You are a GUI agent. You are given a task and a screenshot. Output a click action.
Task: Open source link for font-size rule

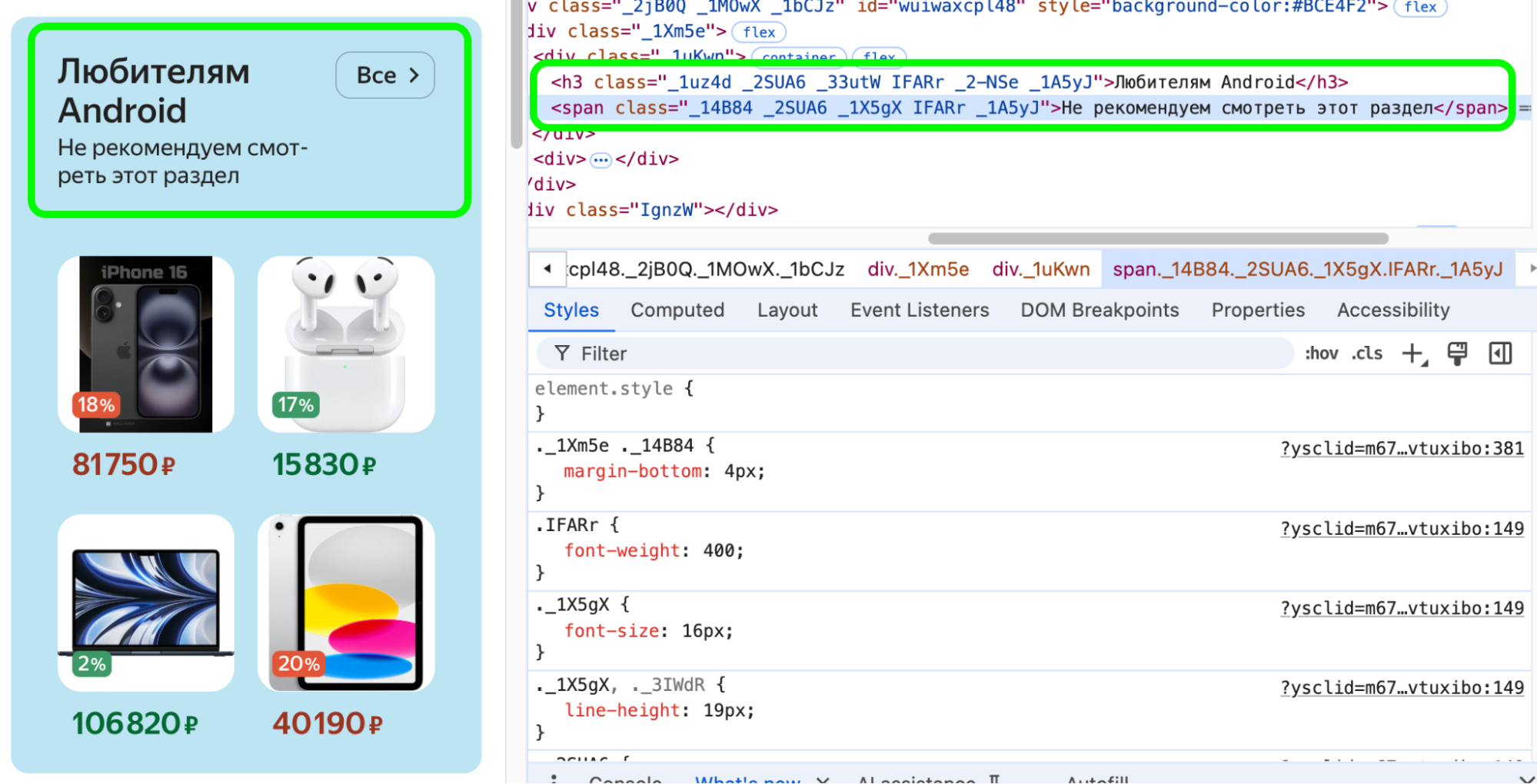point(1402,608)
